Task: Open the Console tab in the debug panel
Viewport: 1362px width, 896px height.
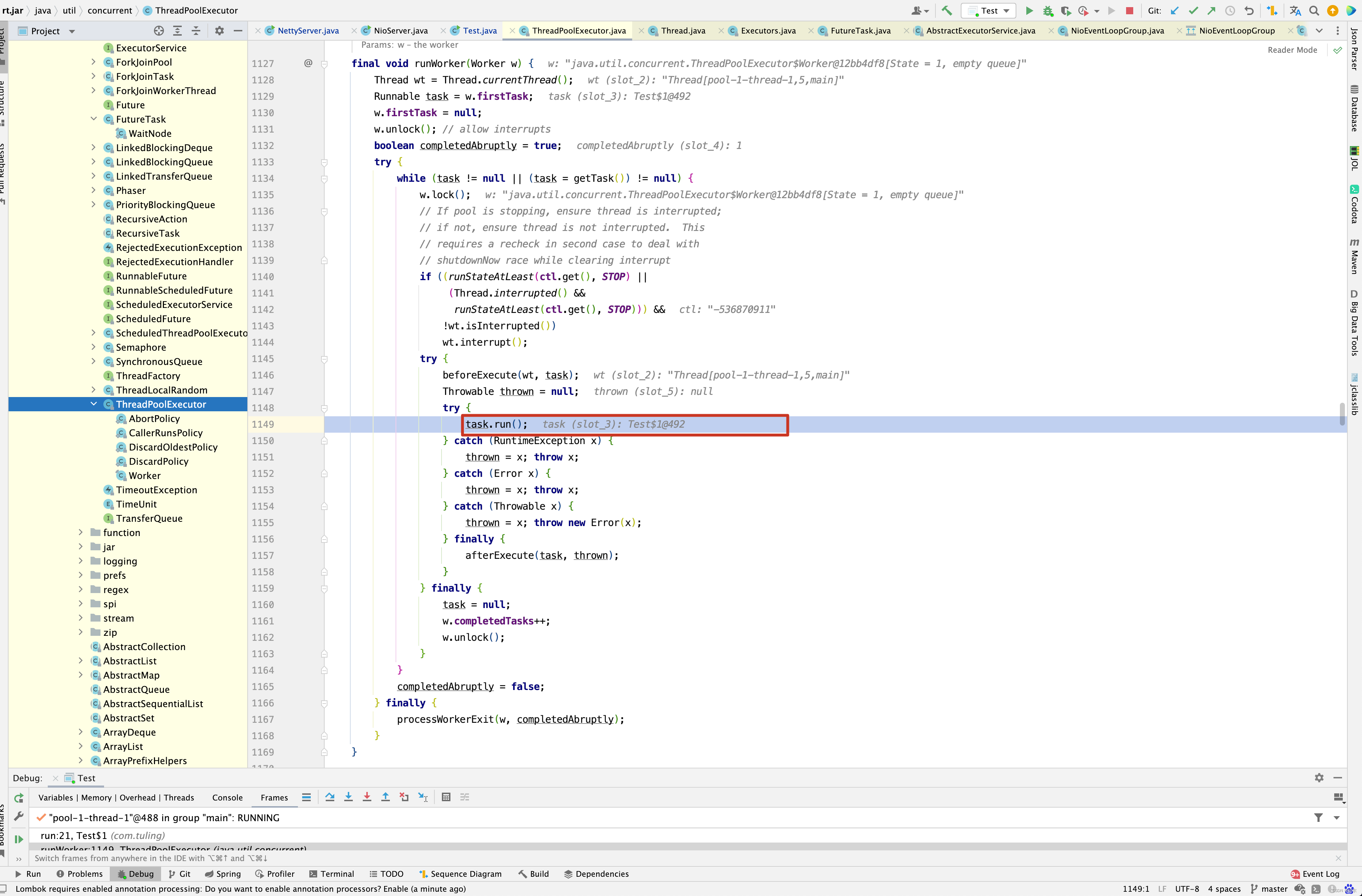Action: [227, 798]
